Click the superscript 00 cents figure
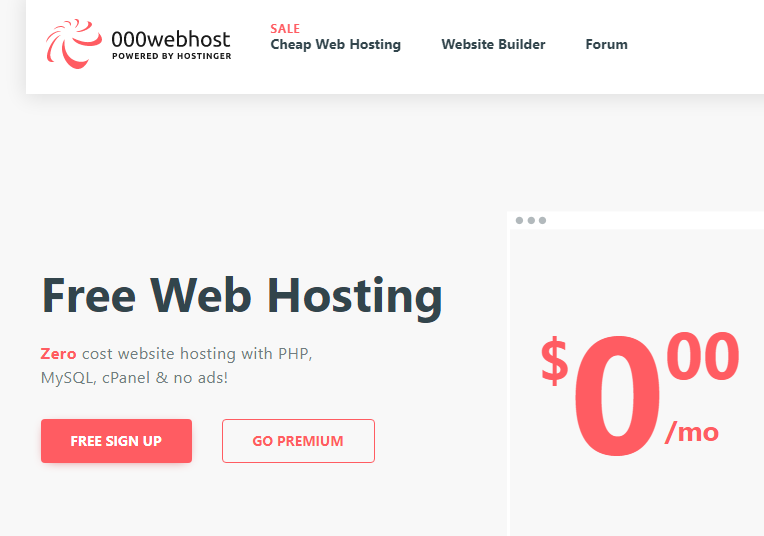The height and width of the screenshot is (536, 764). [x=703, y=355]
